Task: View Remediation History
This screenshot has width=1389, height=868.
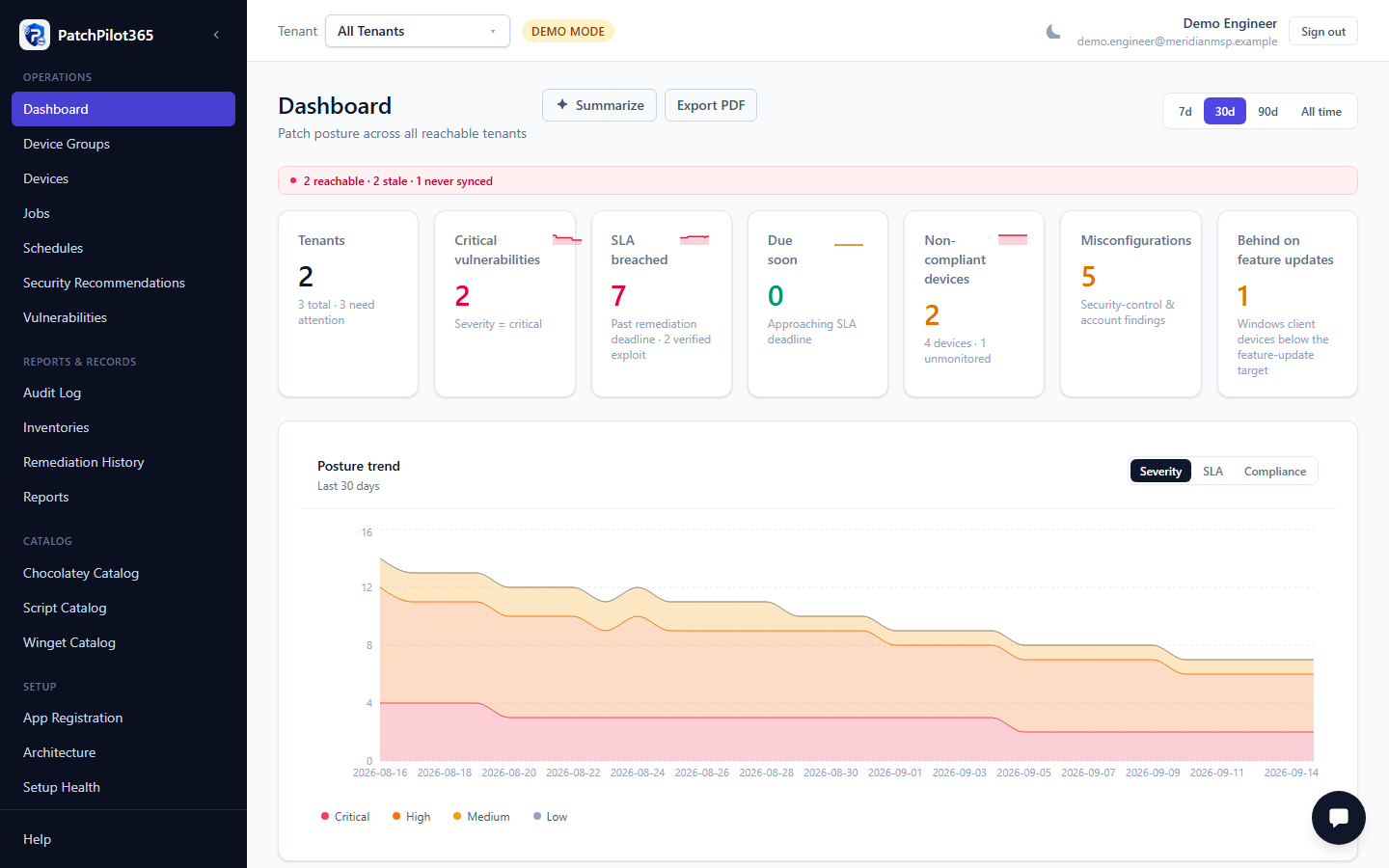Action: pyautogui.click(x=123, y=462)
